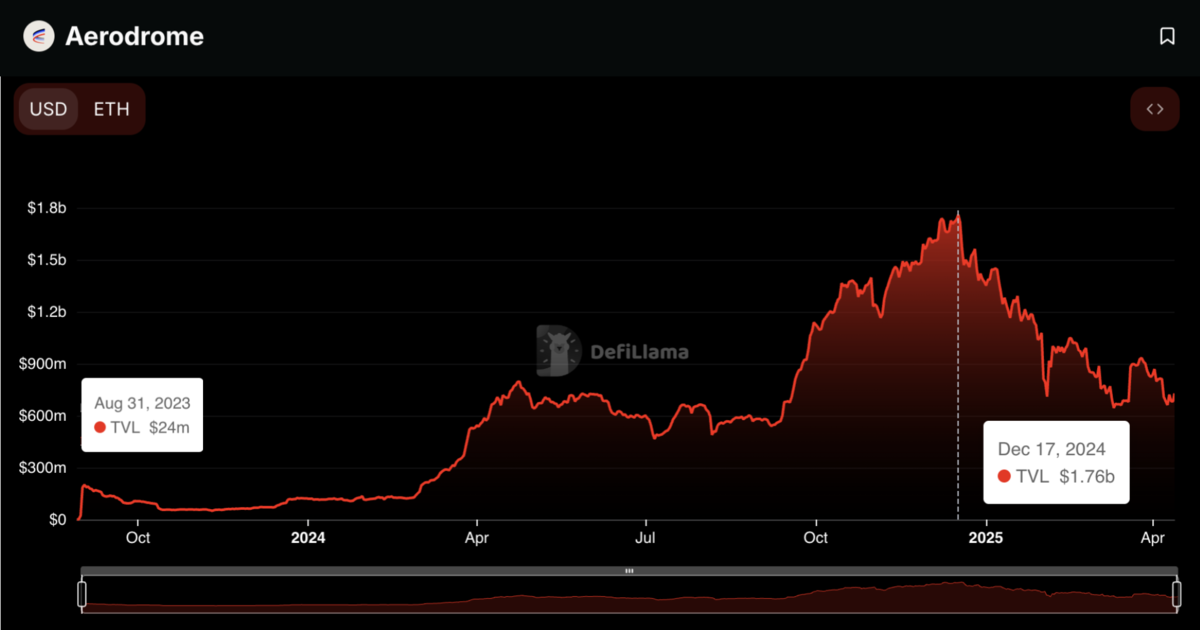Viewport: 1200px width, 630px height.
Task: Click the center grip of the range slider
Action: (629, 571)
